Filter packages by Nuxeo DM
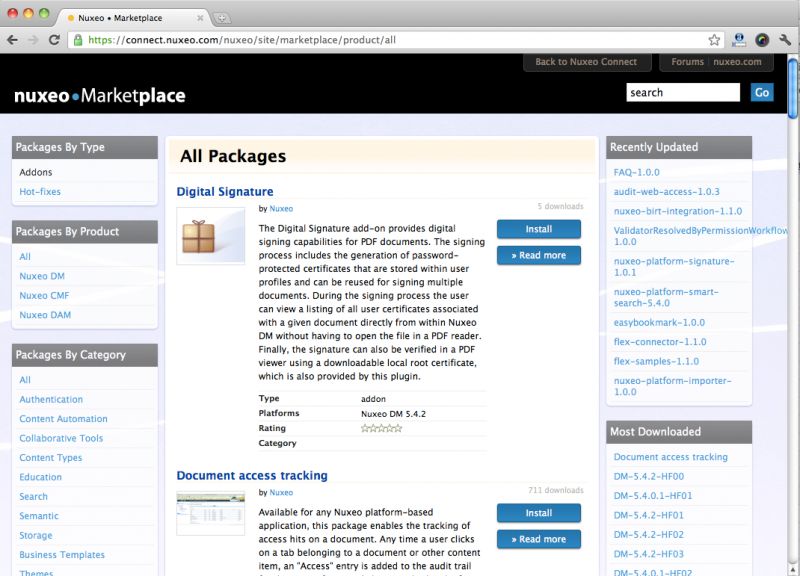Image resolution: width=800 pixels, height=576 pixels. [42, 276]
